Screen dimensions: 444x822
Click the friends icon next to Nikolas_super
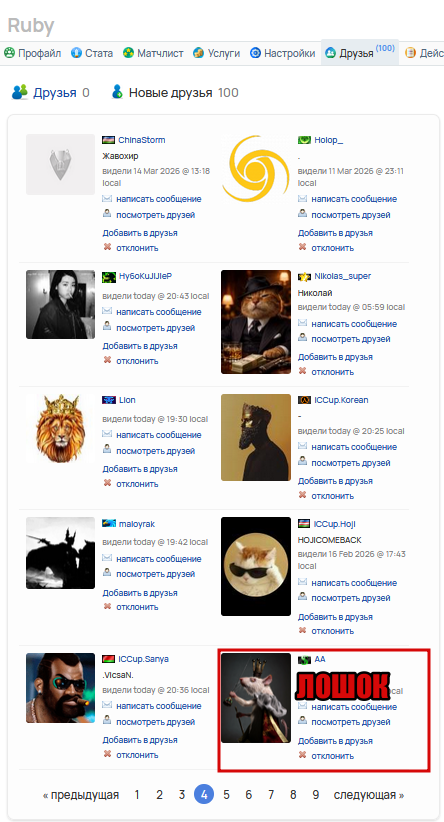pos(302,338)
